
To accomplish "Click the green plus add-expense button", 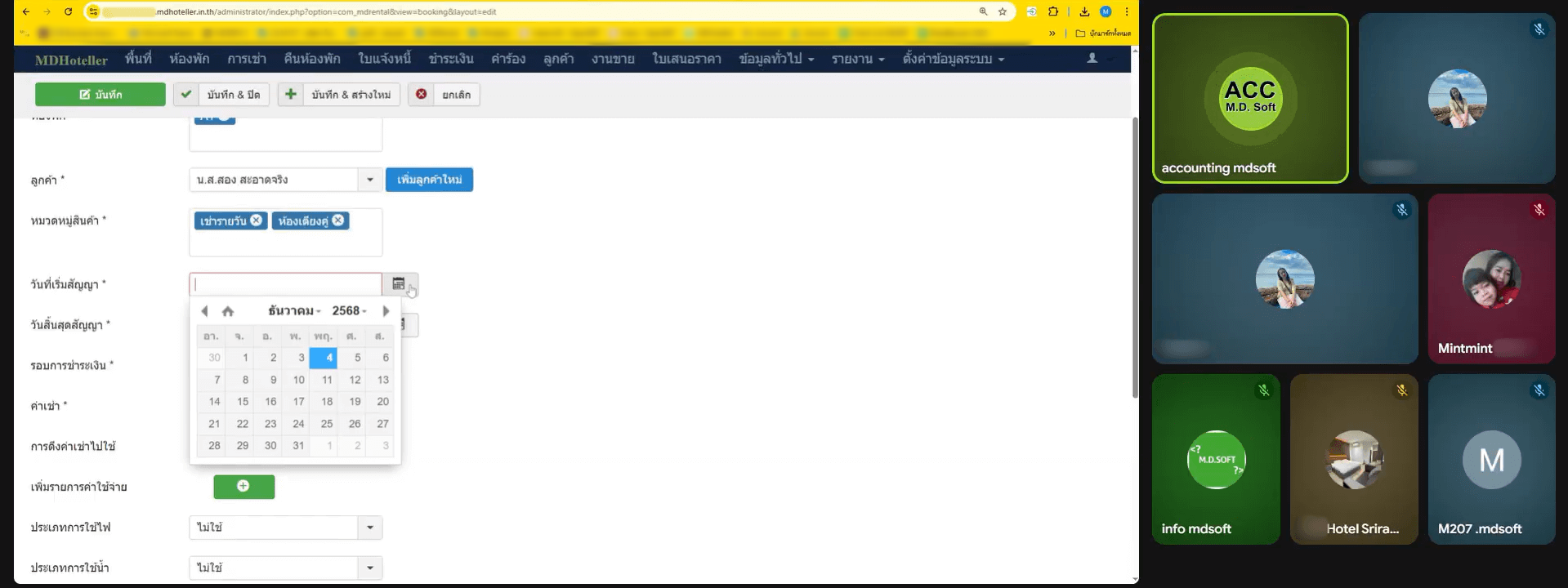I will (243, 487).
